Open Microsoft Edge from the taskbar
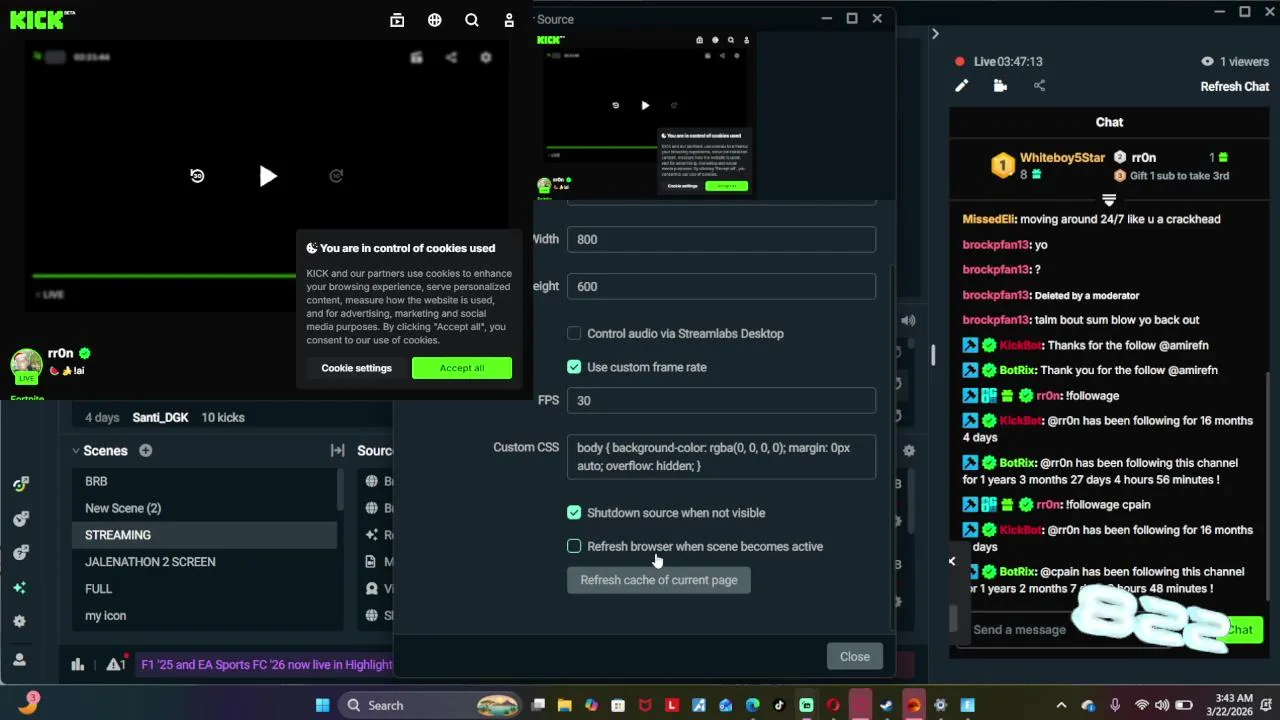This screenshot has height=720, width=1280. click(752, 705)
